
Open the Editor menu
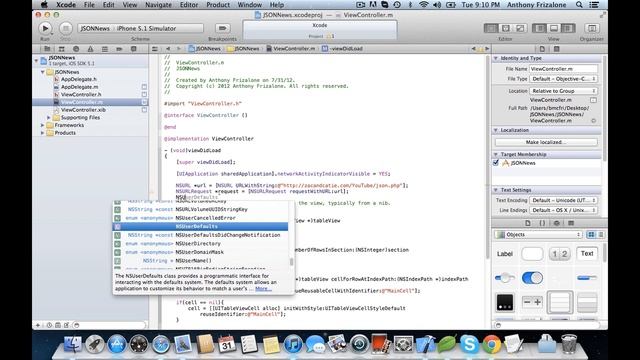click(189, 5)
